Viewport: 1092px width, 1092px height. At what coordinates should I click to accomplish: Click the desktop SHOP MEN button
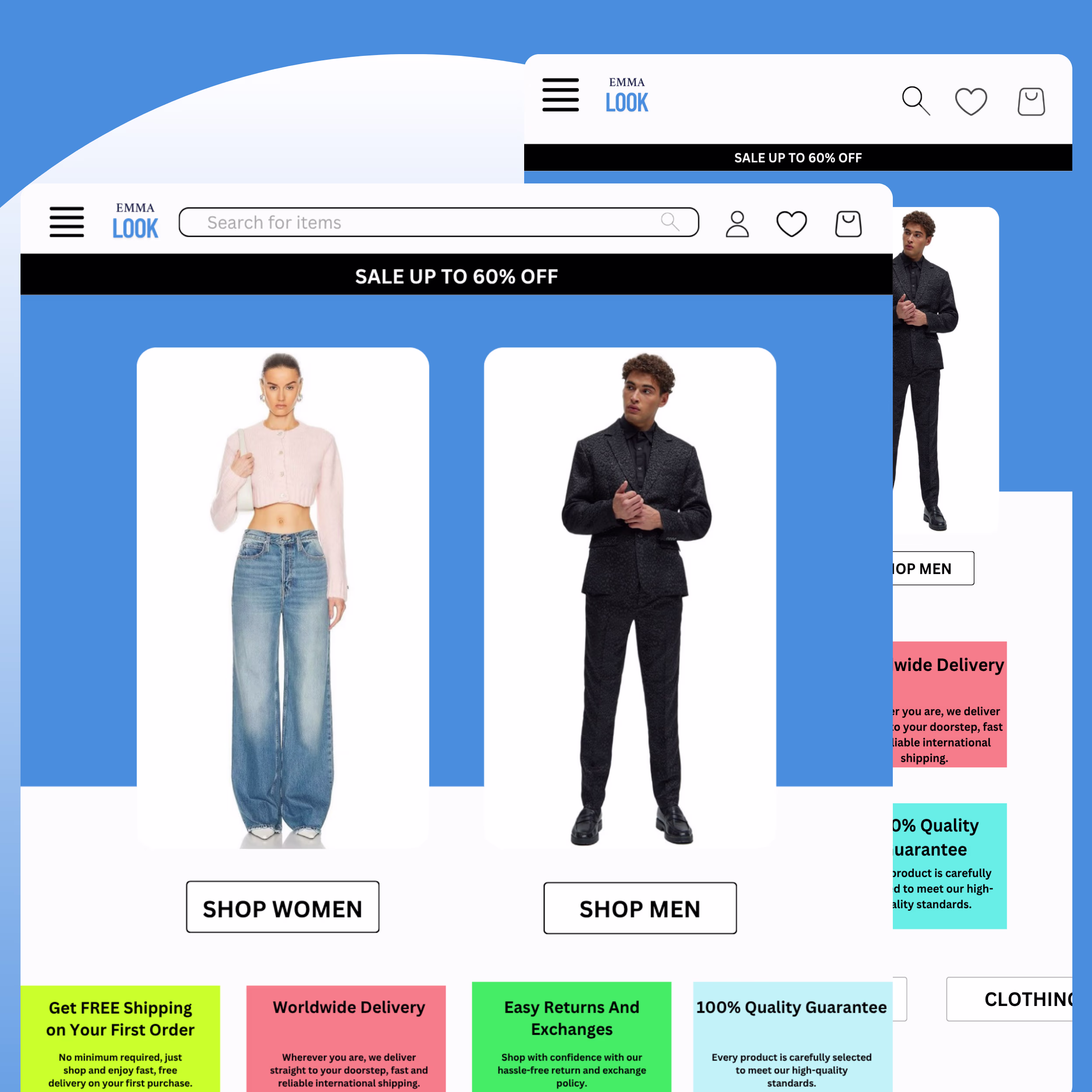tap(640, 908)
